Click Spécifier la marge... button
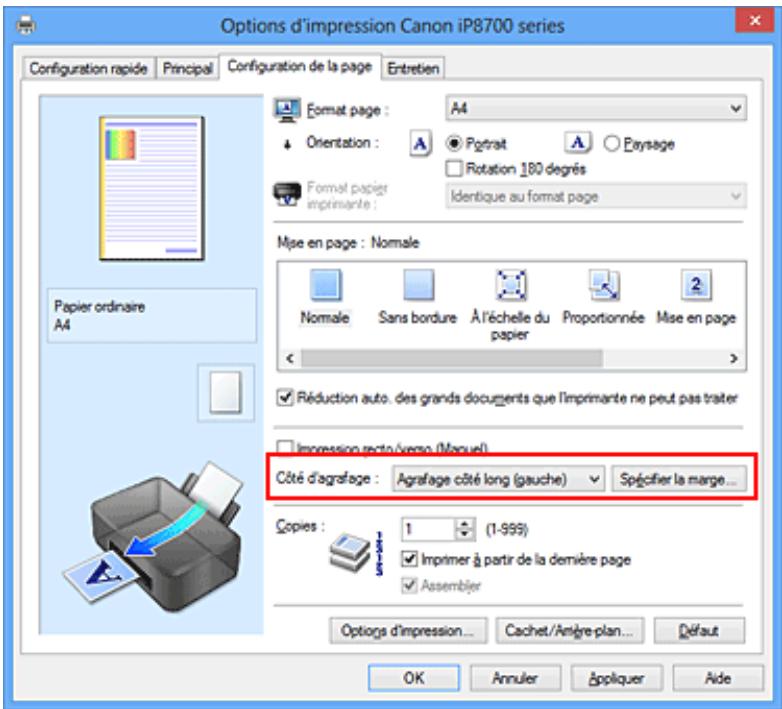The width and height of the screenshot is (782, 709). pos(679,479)
